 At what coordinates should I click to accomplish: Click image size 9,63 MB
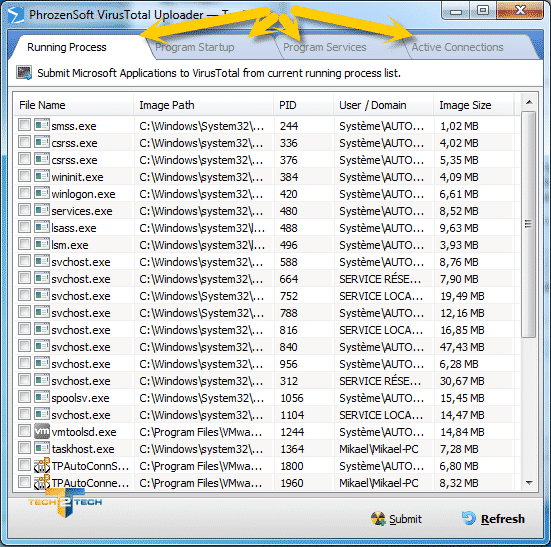click(x=459, y=228)
